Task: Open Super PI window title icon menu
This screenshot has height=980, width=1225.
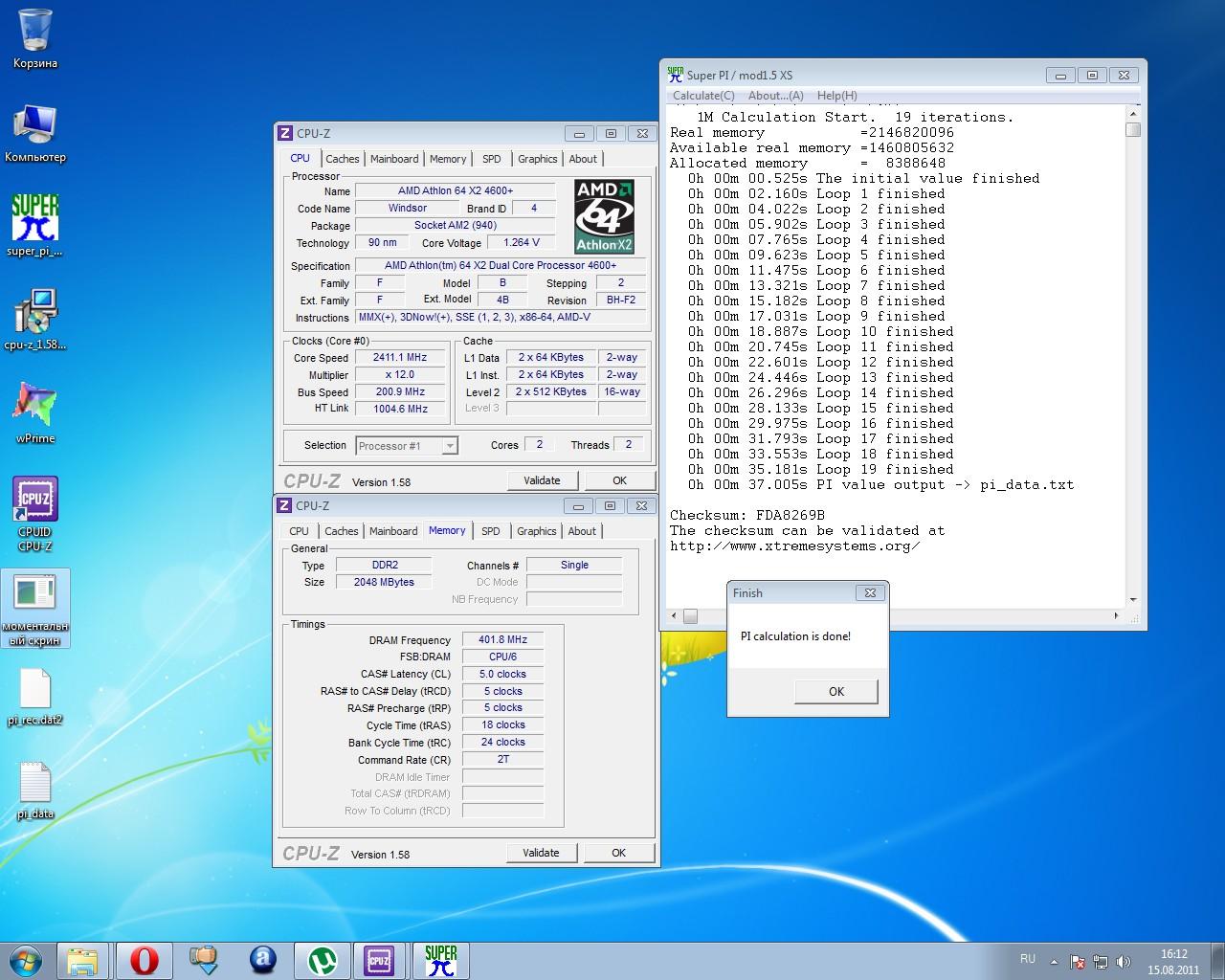Action: (x=676, y=75)
